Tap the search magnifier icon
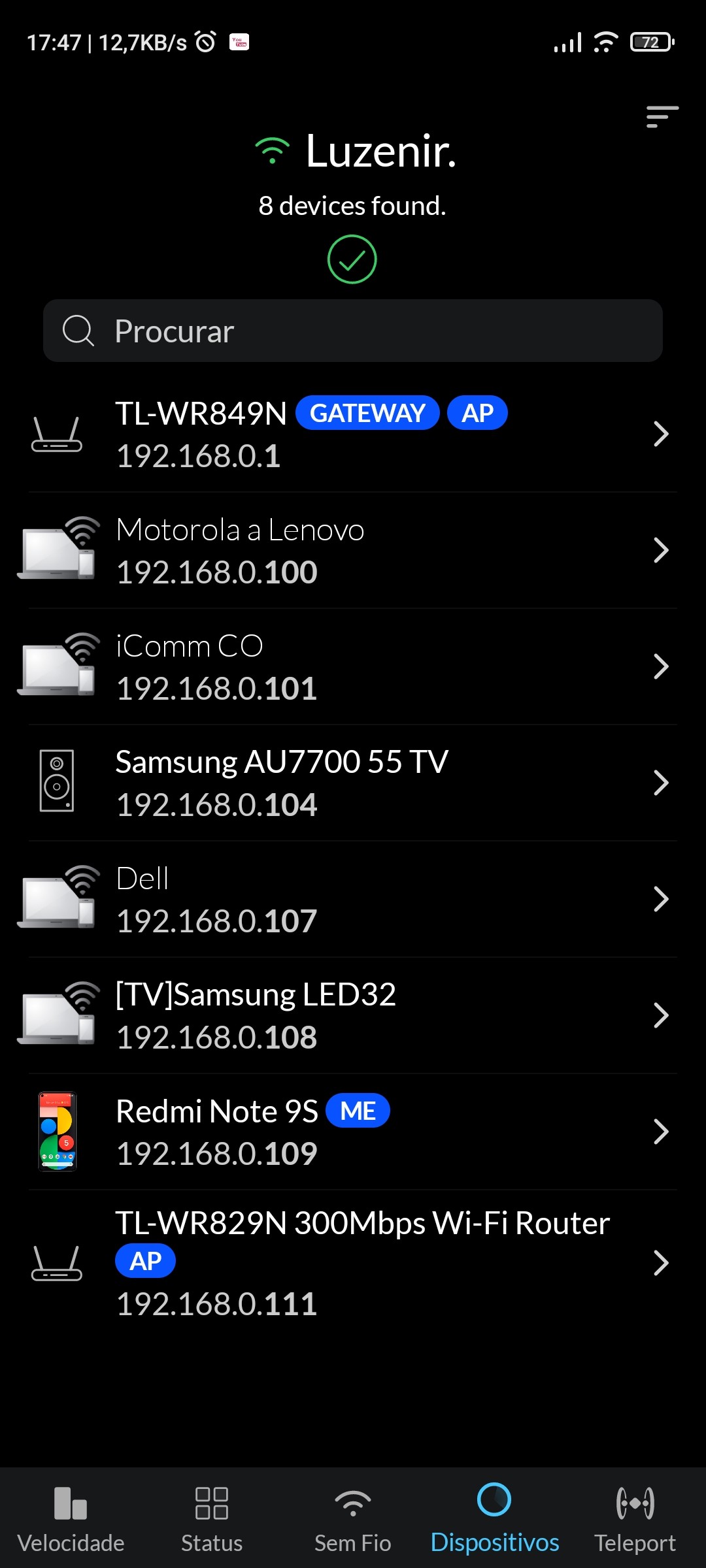 [78, 331]
